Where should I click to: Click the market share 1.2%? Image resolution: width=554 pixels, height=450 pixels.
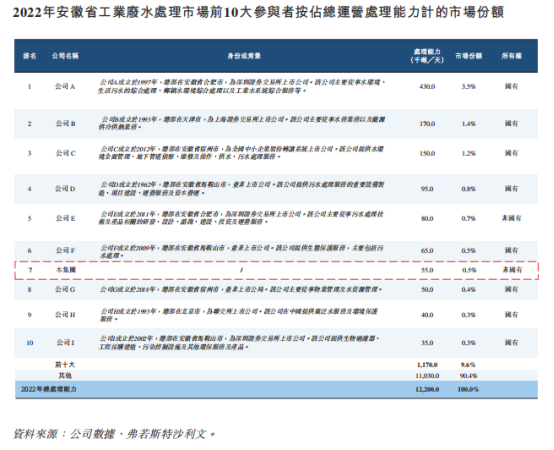tap(468, 153)
